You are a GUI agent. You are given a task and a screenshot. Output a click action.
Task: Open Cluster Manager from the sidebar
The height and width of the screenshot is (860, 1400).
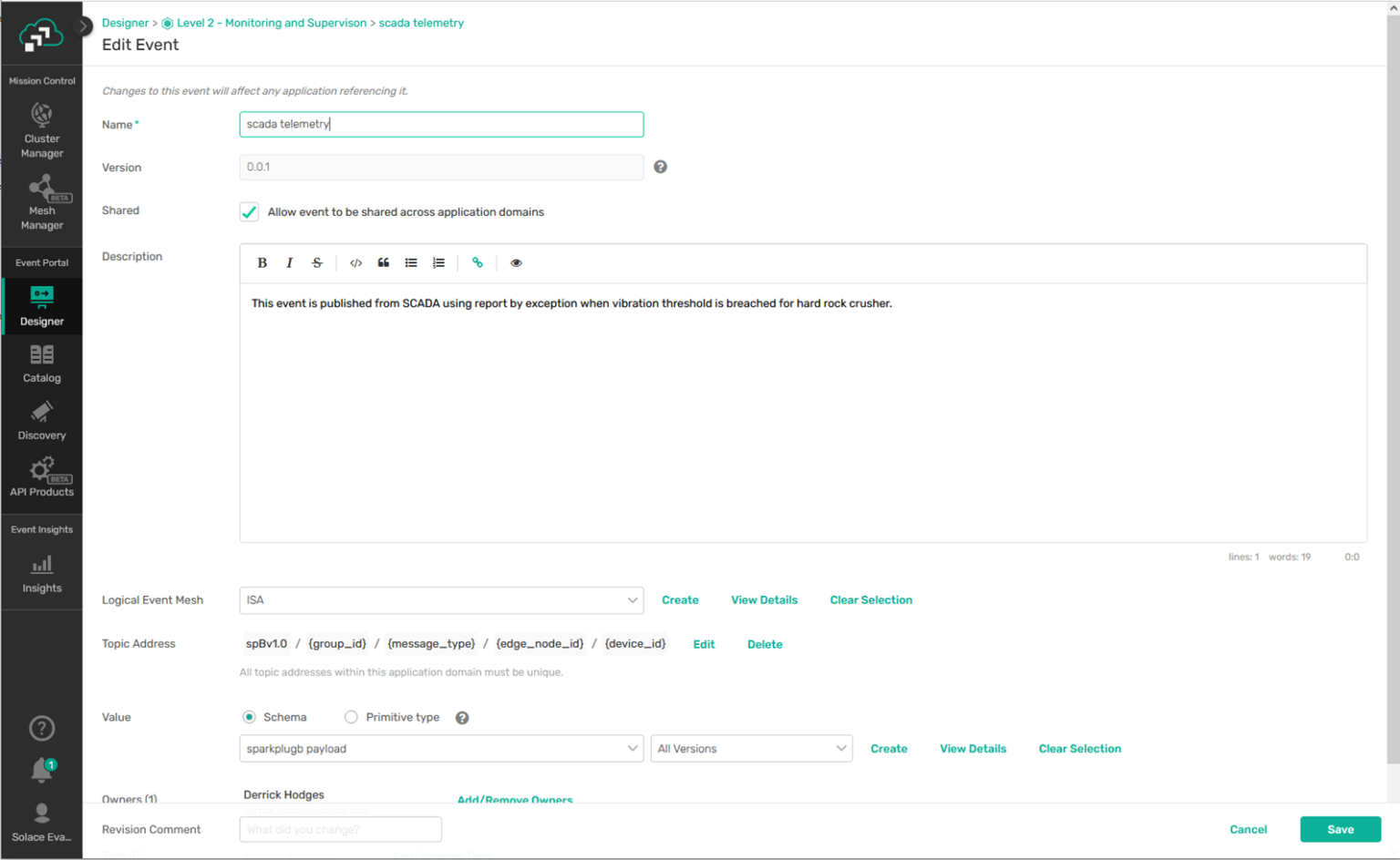pyautogui.click(x=42, y=131)
